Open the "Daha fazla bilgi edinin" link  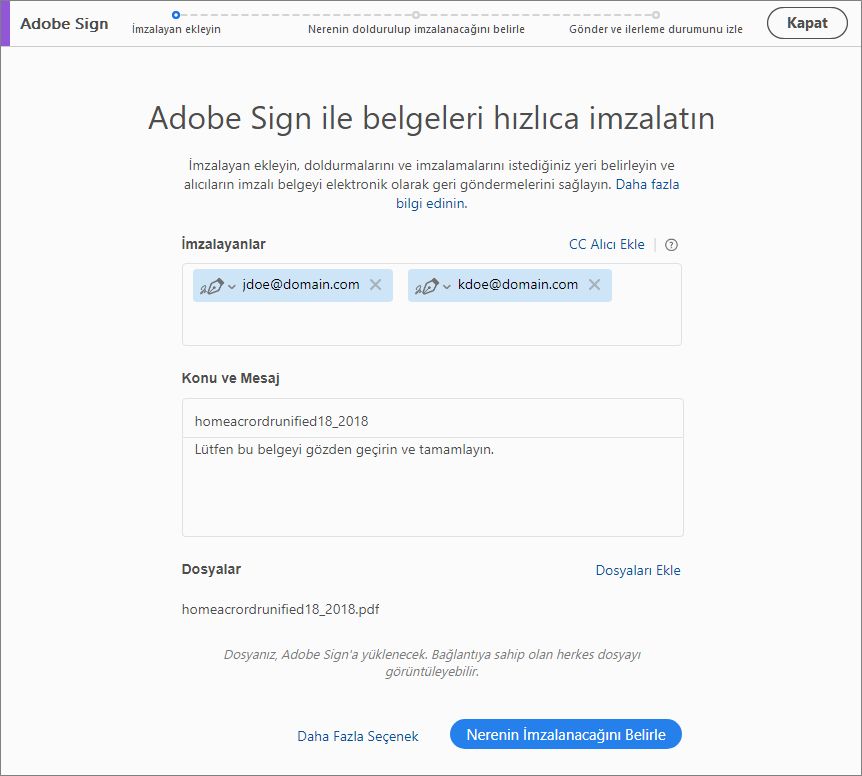pyautogui.click(x=431, y=203)
